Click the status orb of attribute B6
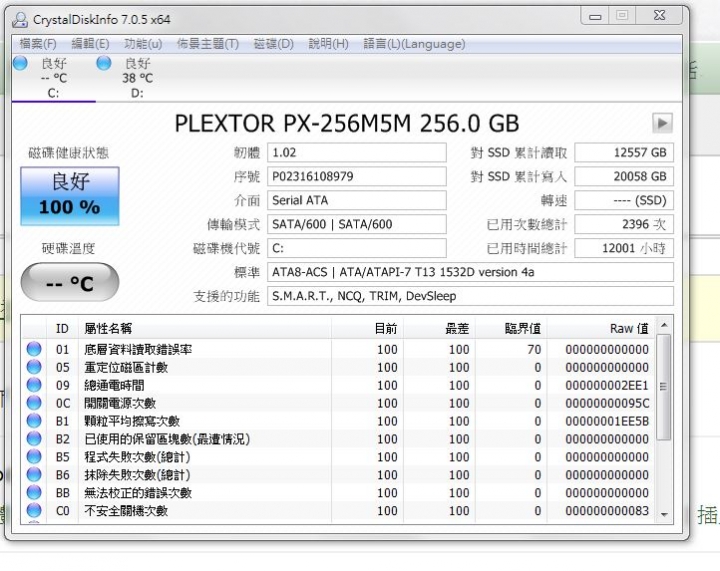720x571 pixels. click(34, 474)
